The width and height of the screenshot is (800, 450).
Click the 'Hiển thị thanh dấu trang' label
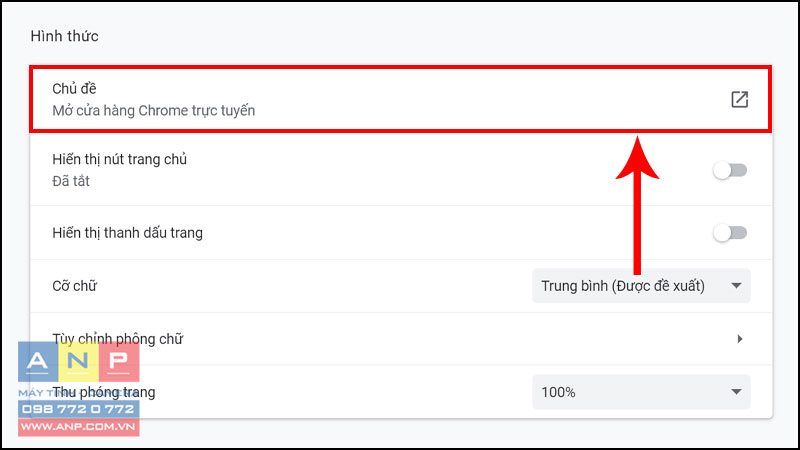pos(128,233)
